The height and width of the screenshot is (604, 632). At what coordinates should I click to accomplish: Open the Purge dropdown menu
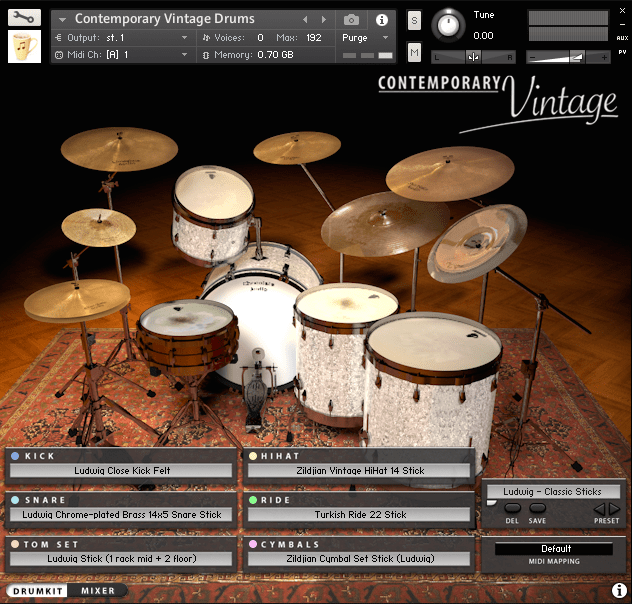(365, 37)
